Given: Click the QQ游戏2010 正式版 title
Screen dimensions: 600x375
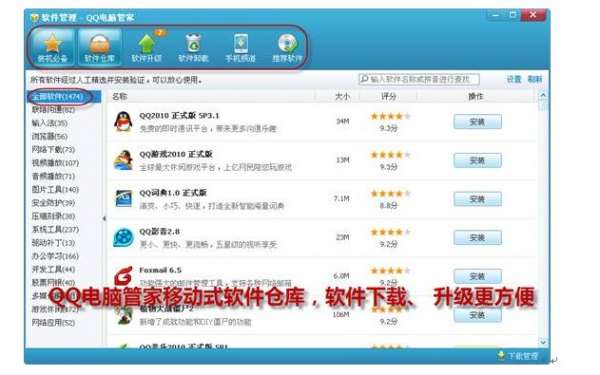Looking at the screenshot, I should 176,154.
